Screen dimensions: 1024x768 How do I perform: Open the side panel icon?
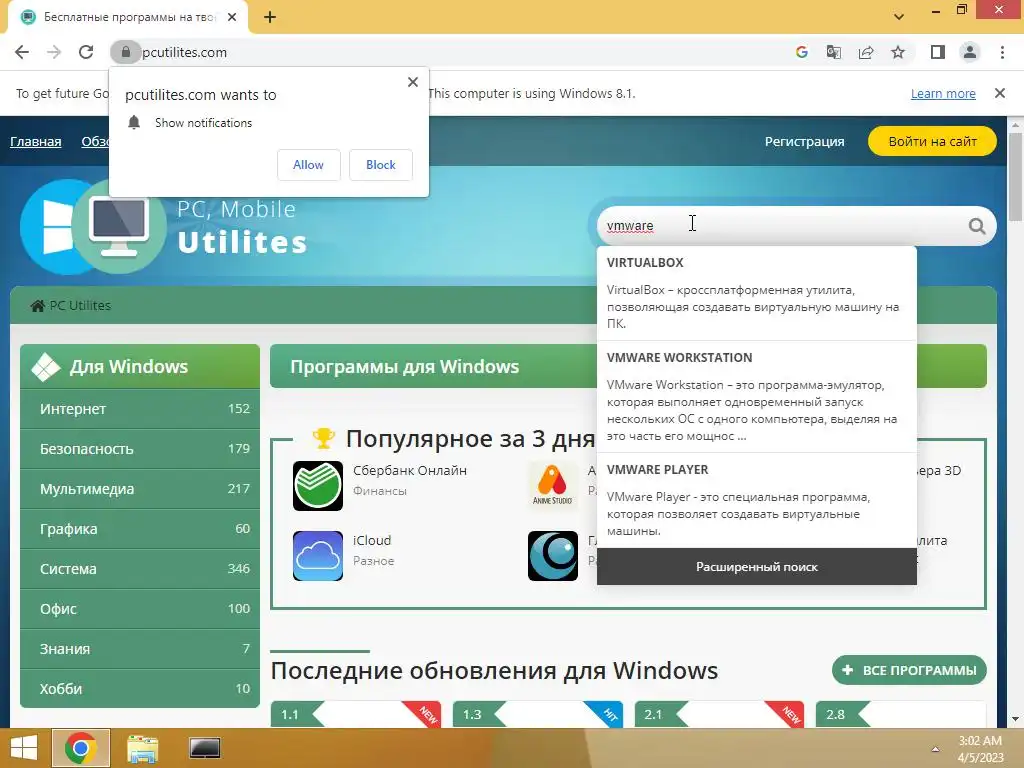point(938,52)
